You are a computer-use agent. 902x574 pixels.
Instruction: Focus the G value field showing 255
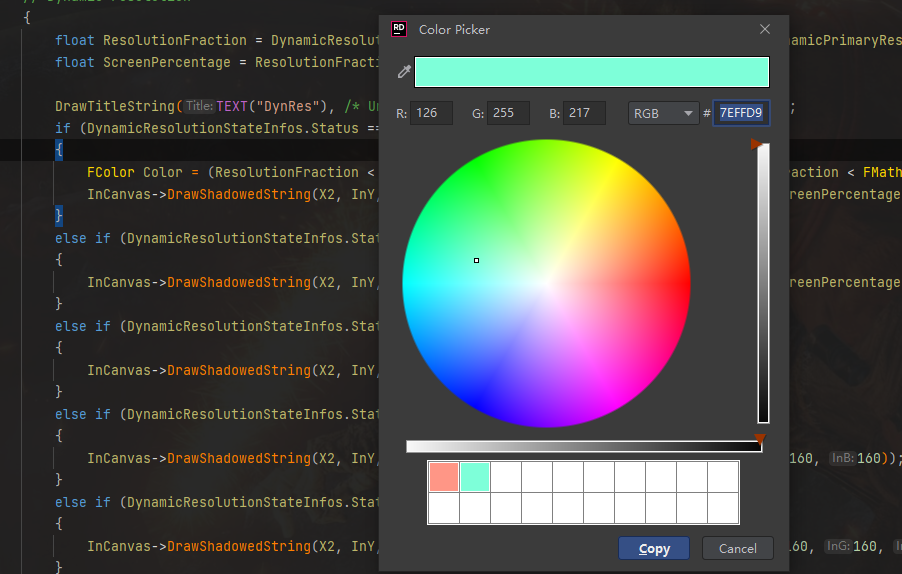508,113
